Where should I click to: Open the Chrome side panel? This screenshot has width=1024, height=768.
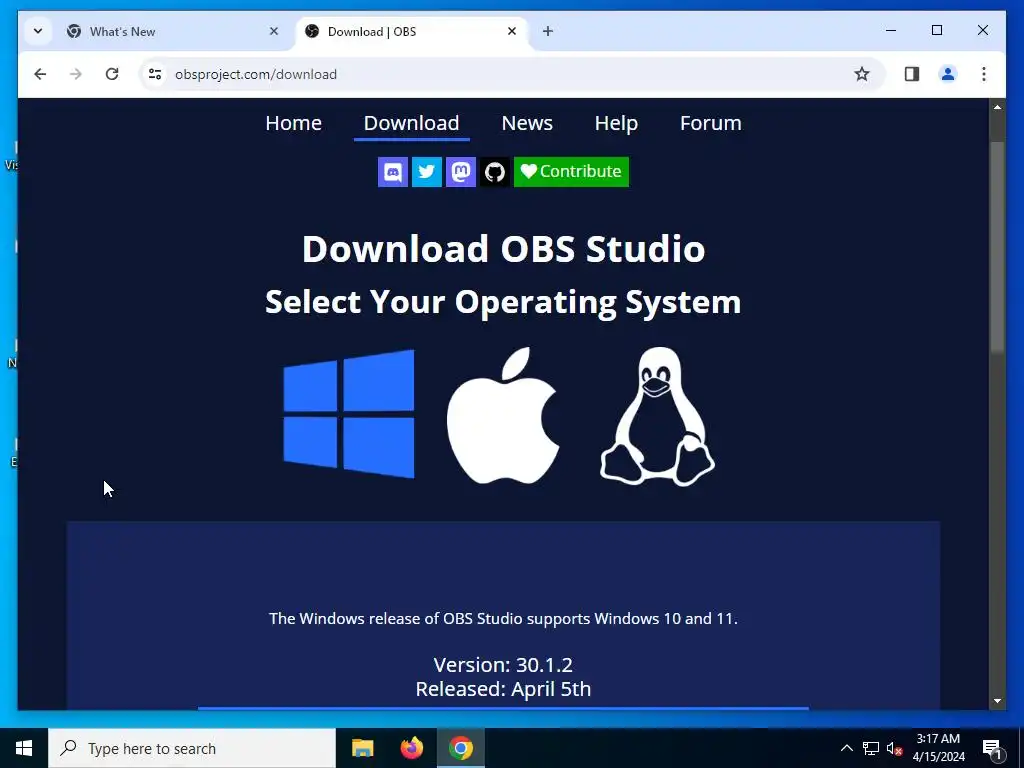pyautogui.click(x=912, y=74)
